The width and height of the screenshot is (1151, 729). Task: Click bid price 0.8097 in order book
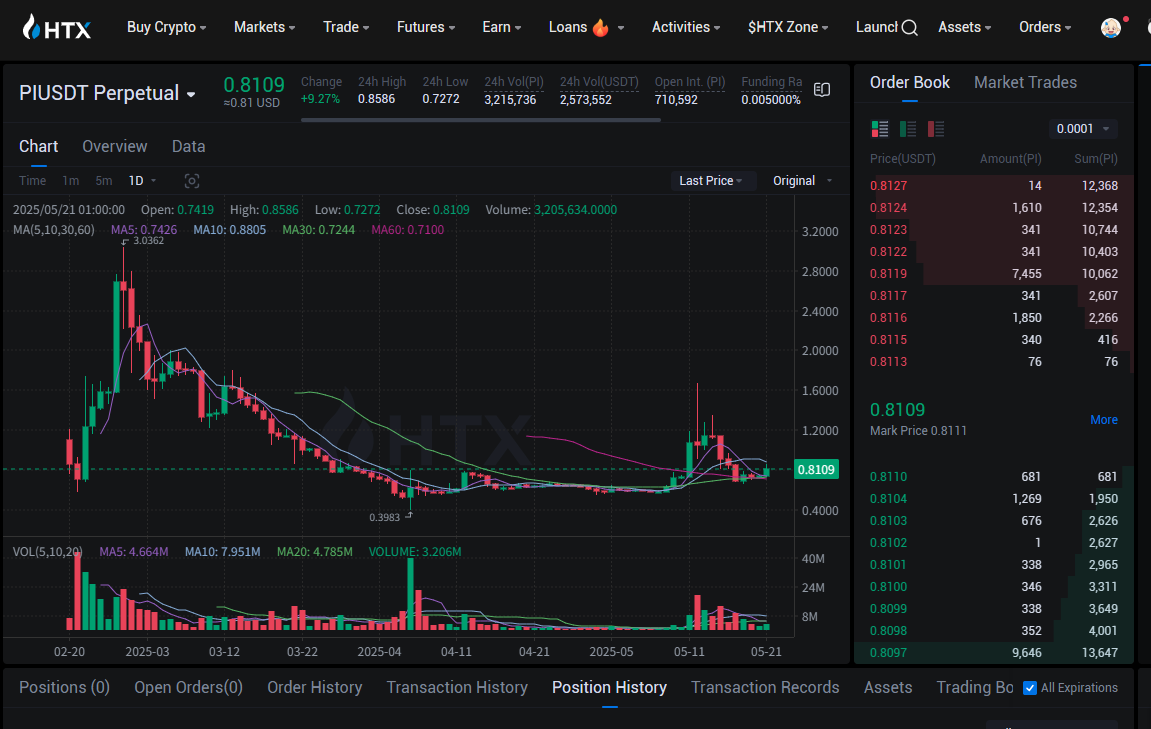click(888, 653)
